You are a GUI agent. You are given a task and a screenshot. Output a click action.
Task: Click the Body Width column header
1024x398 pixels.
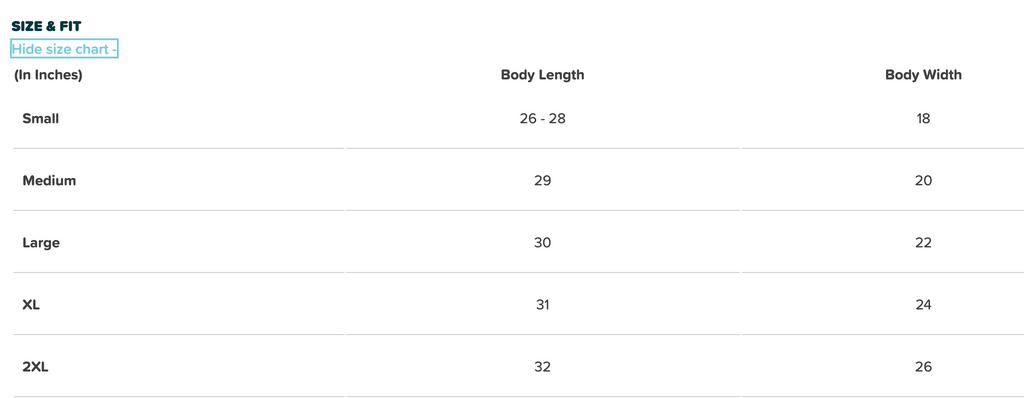923,75
